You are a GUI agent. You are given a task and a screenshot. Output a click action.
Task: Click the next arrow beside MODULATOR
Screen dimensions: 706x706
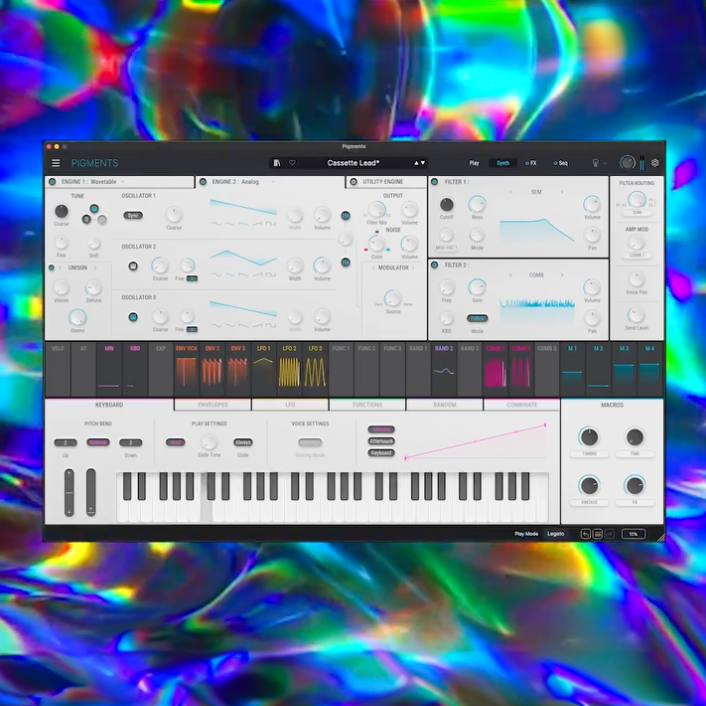coord(413,267)
